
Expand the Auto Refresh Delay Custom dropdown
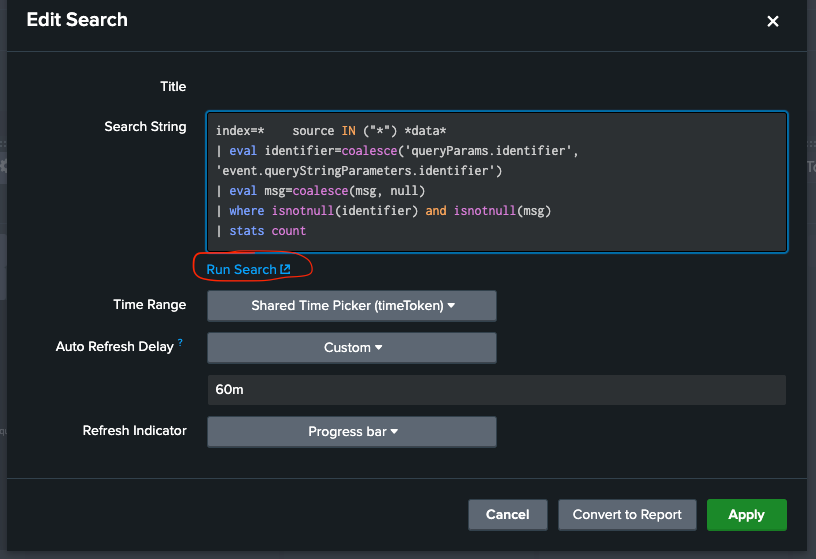pos(351,348)
